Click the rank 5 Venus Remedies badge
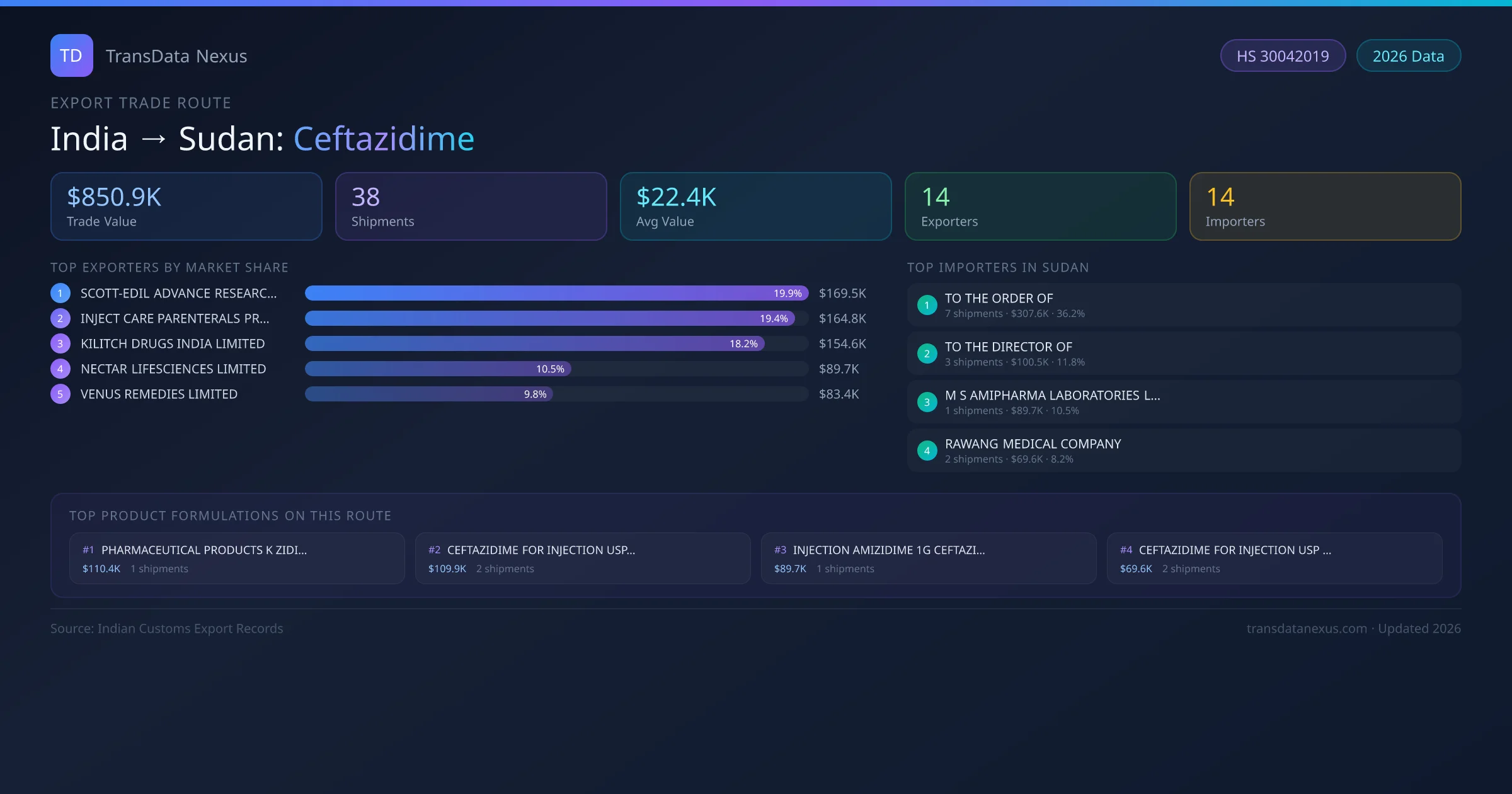This screenshot has width=1512, height=794. (60, 394)
